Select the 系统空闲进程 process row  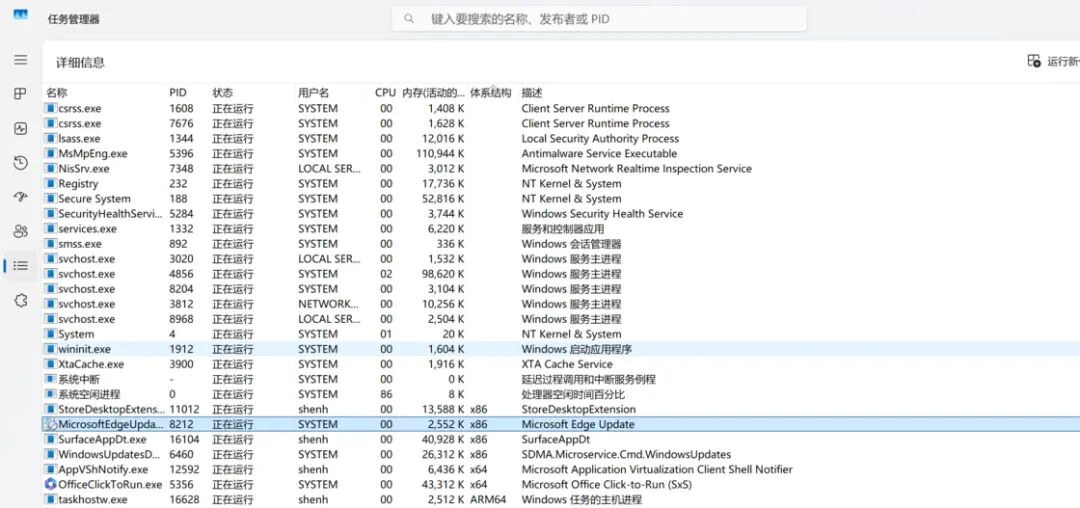561,394
